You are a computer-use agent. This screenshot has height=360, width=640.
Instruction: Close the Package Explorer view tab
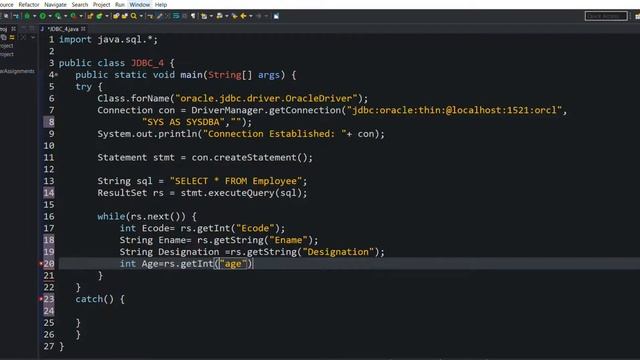pyautogui.click(x=13, y=29)
